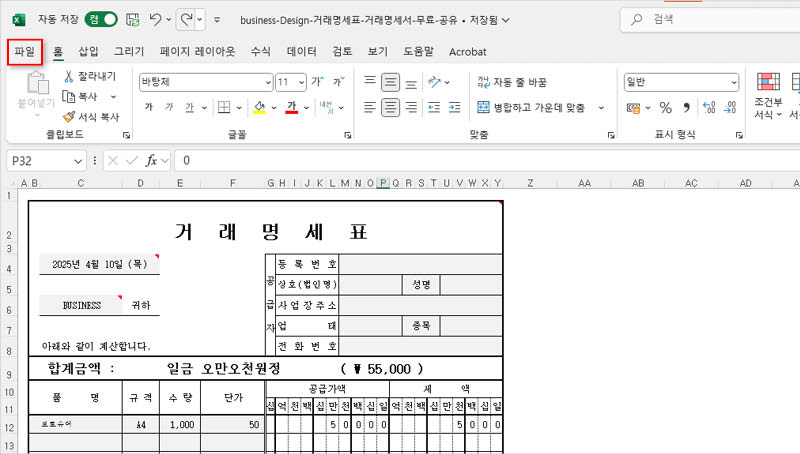Switch to the 삽입 tab
This screenshot has width=800, height=454.
coord(88,52)
